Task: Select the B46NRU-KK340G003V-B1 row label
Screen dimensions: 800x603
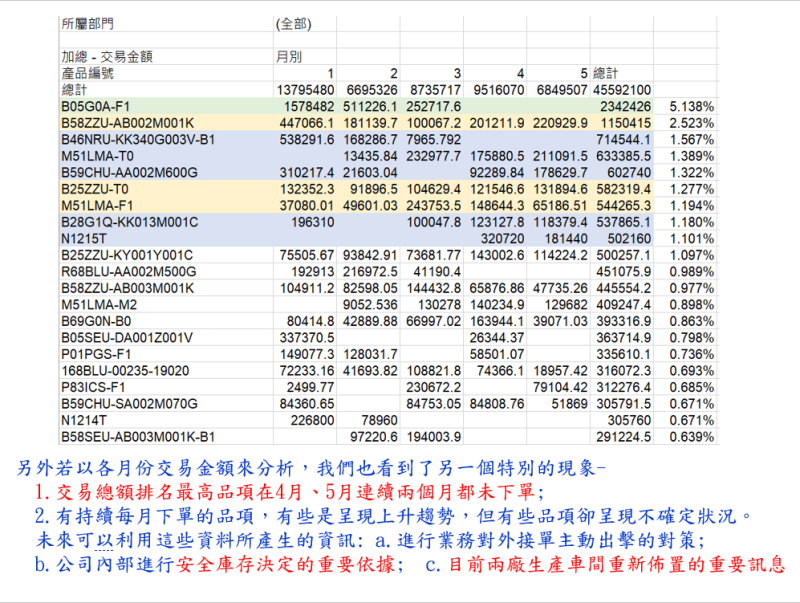Action: 139,139
